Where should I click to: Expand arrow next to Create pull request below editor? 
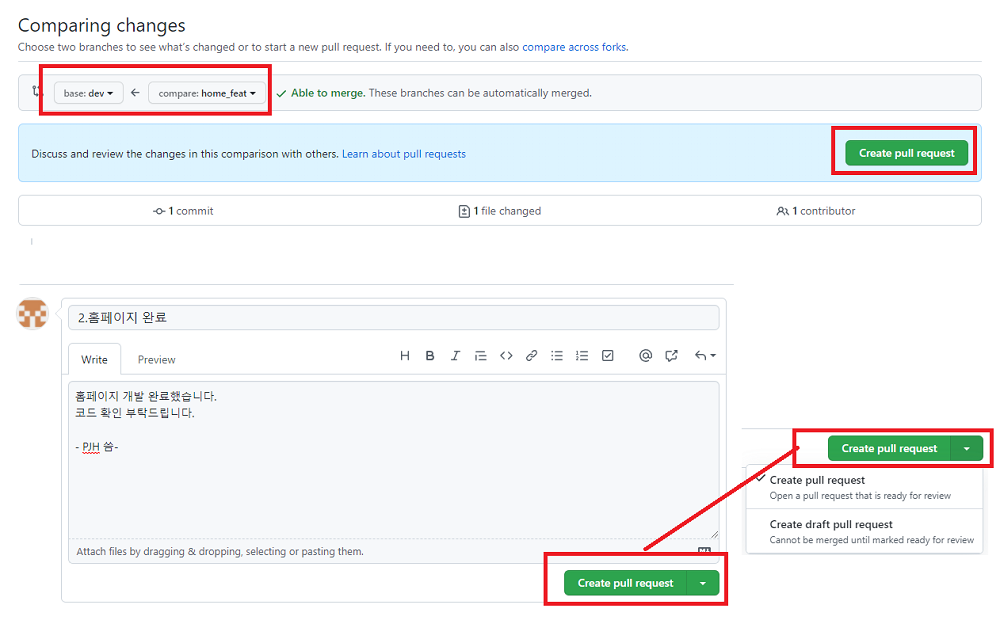coord(703,583)
